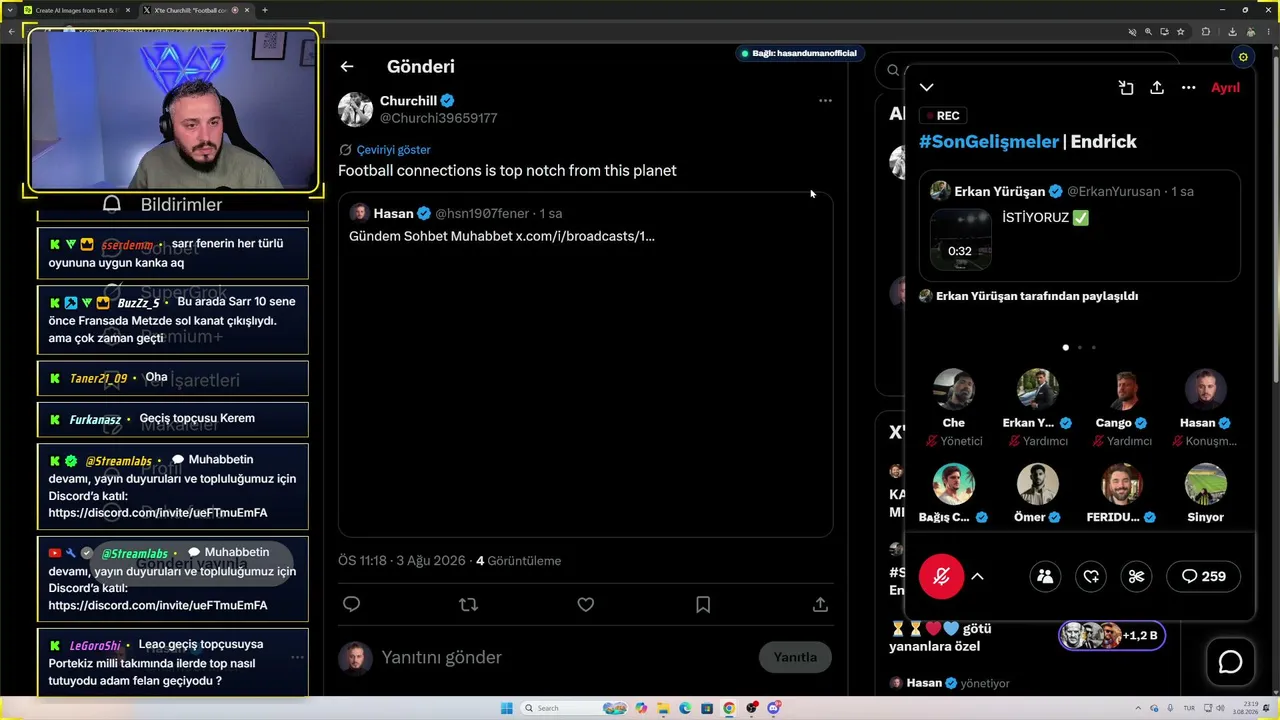The width and height of the screenshot is (1280, 720).
Task: Select Ömer's speaker avatar
Action: tap(1037, 484)
